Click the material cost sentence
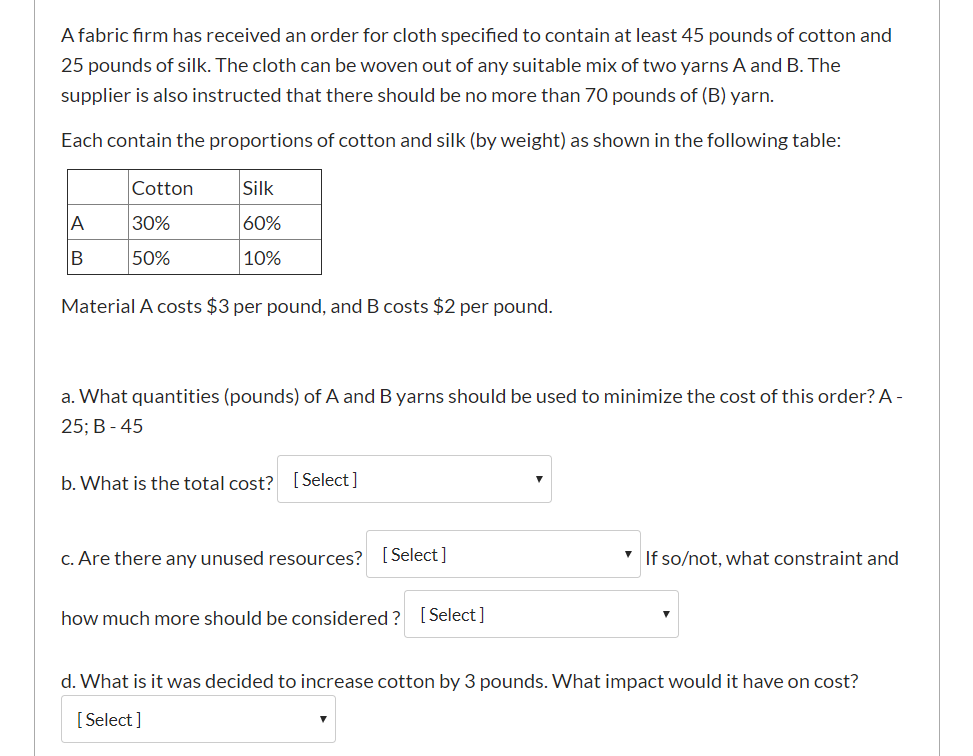This screenshot has width=973, height=756. [x=306, y=306]
